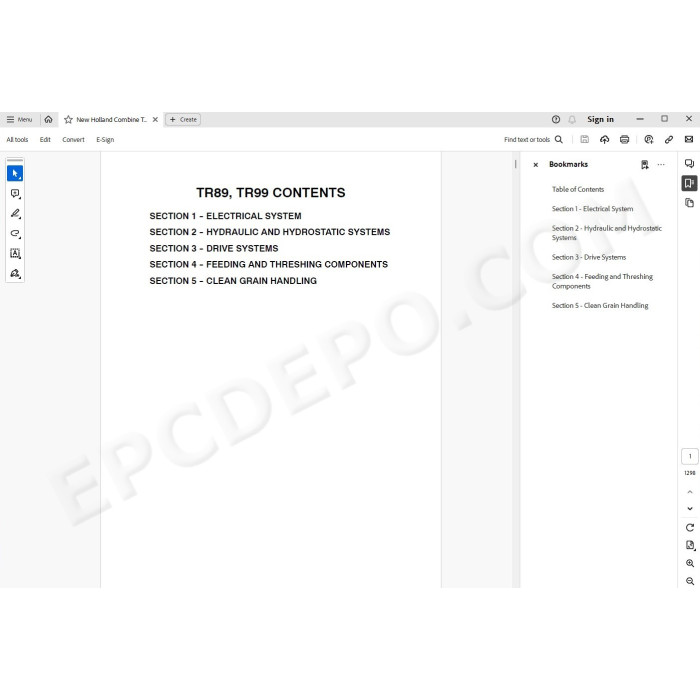Open Section 4 - Feeding and Threshing bookmark
This screenshot has height=700, width=700.
pyautogui.click(x=602, y=281)
